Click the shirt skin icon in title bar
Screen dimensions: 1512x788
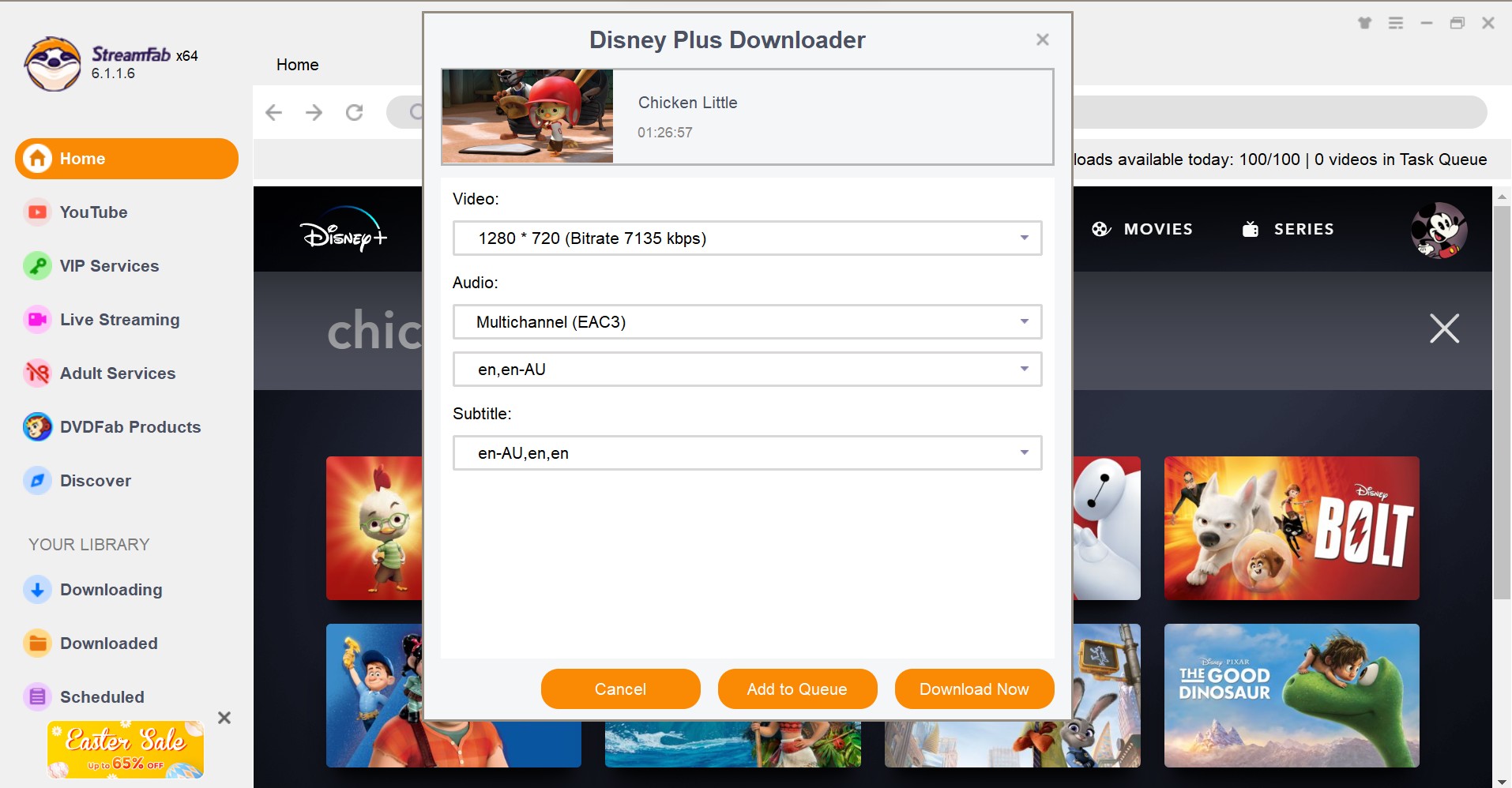tap(1365, 23)
